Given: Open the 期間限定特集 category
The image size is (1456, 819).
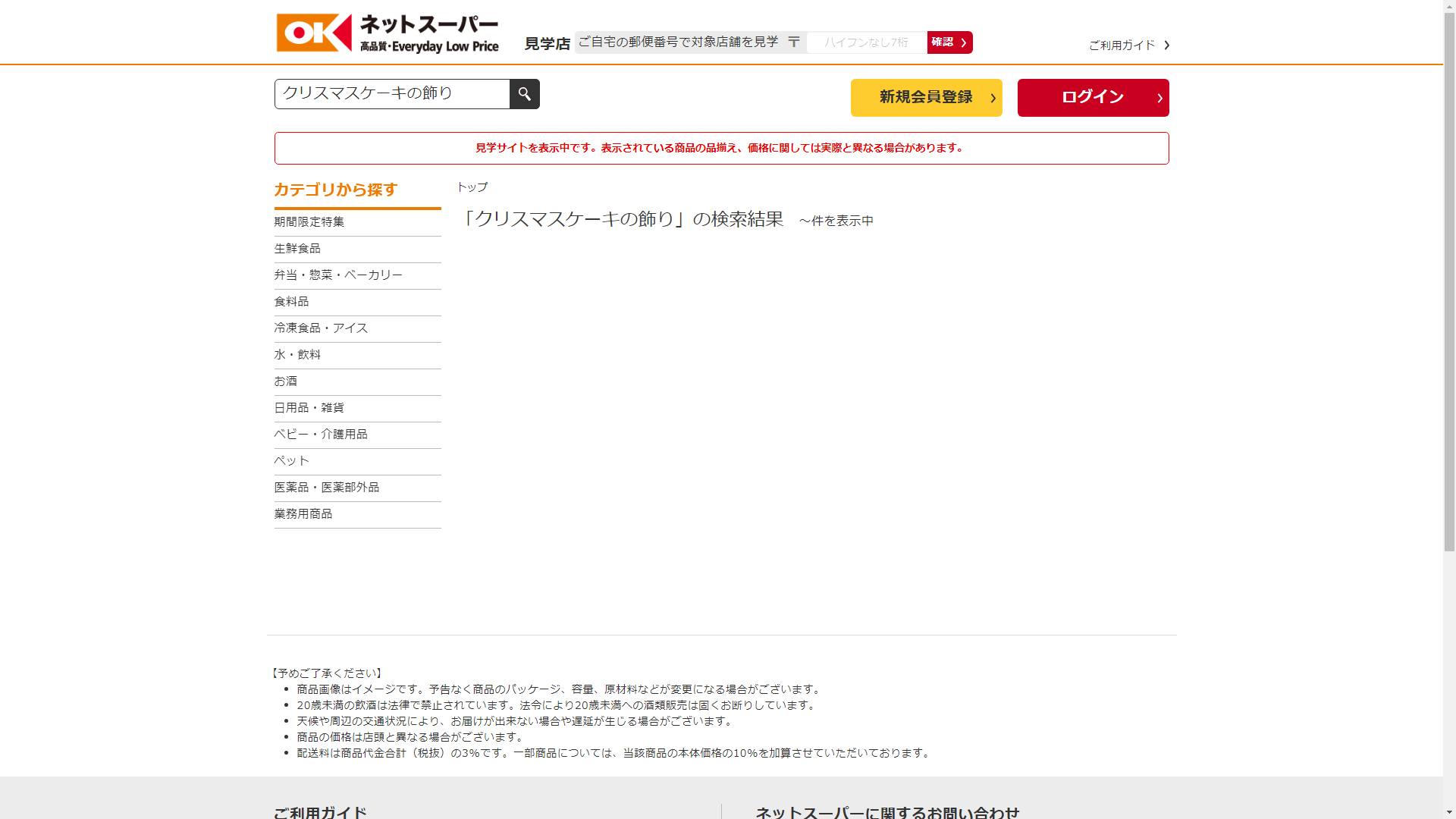Looking at the screenshot, I should click(309, 222).
